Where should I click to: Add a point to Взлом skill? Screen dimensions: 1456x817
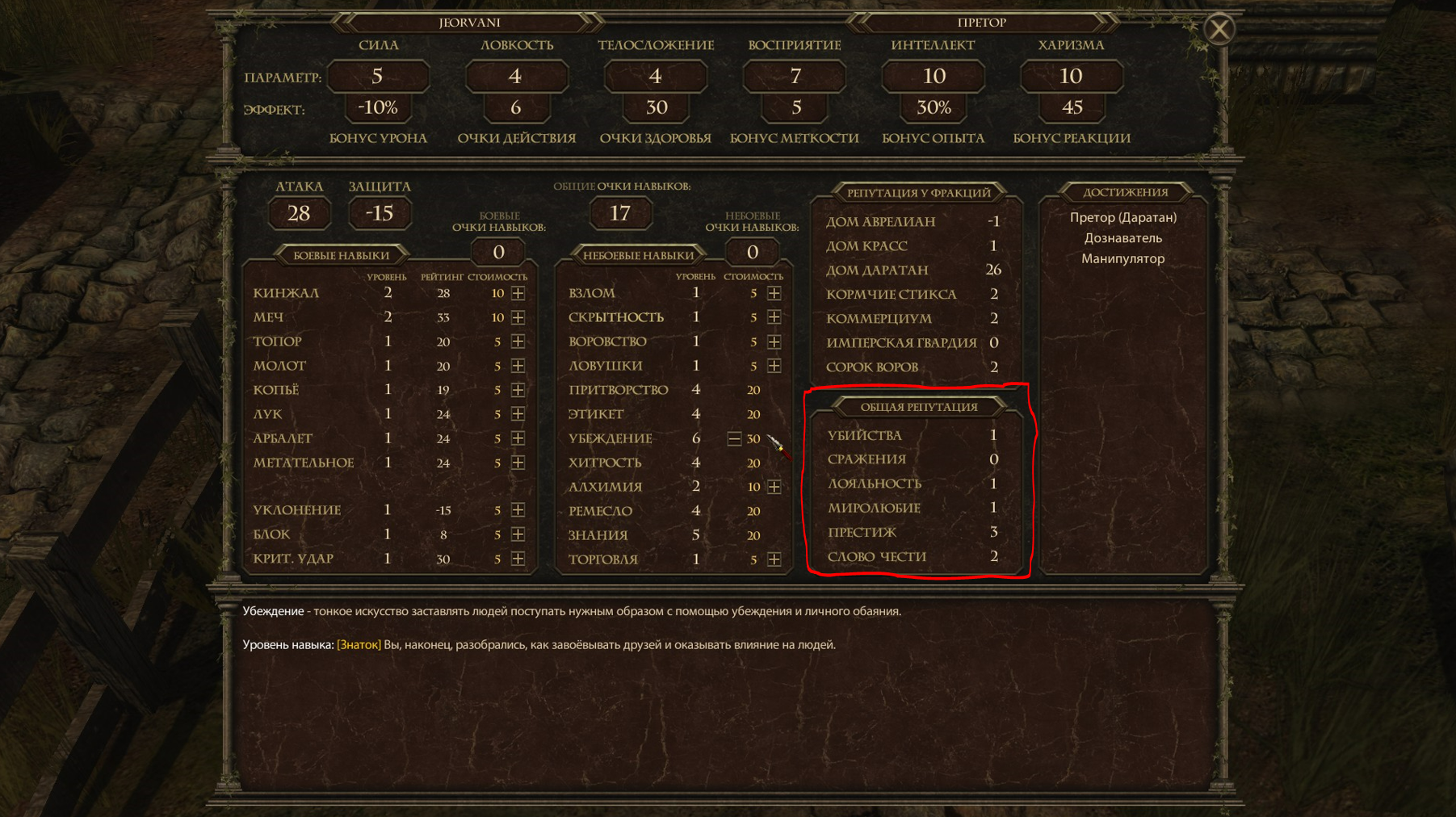click(x=774, y=293)
